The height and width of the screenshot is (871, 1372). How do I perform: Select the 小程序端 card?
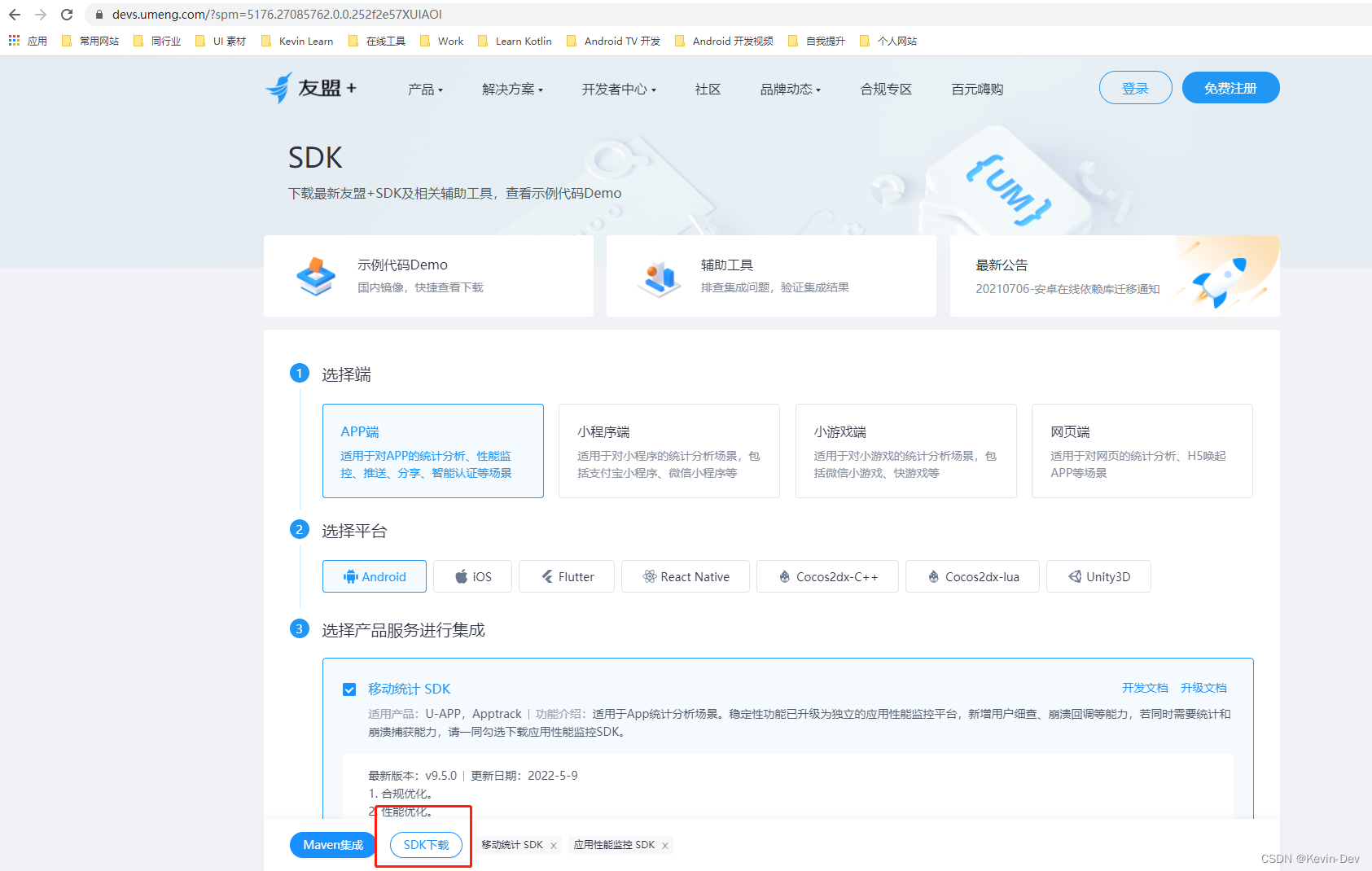tap(669, 451)
